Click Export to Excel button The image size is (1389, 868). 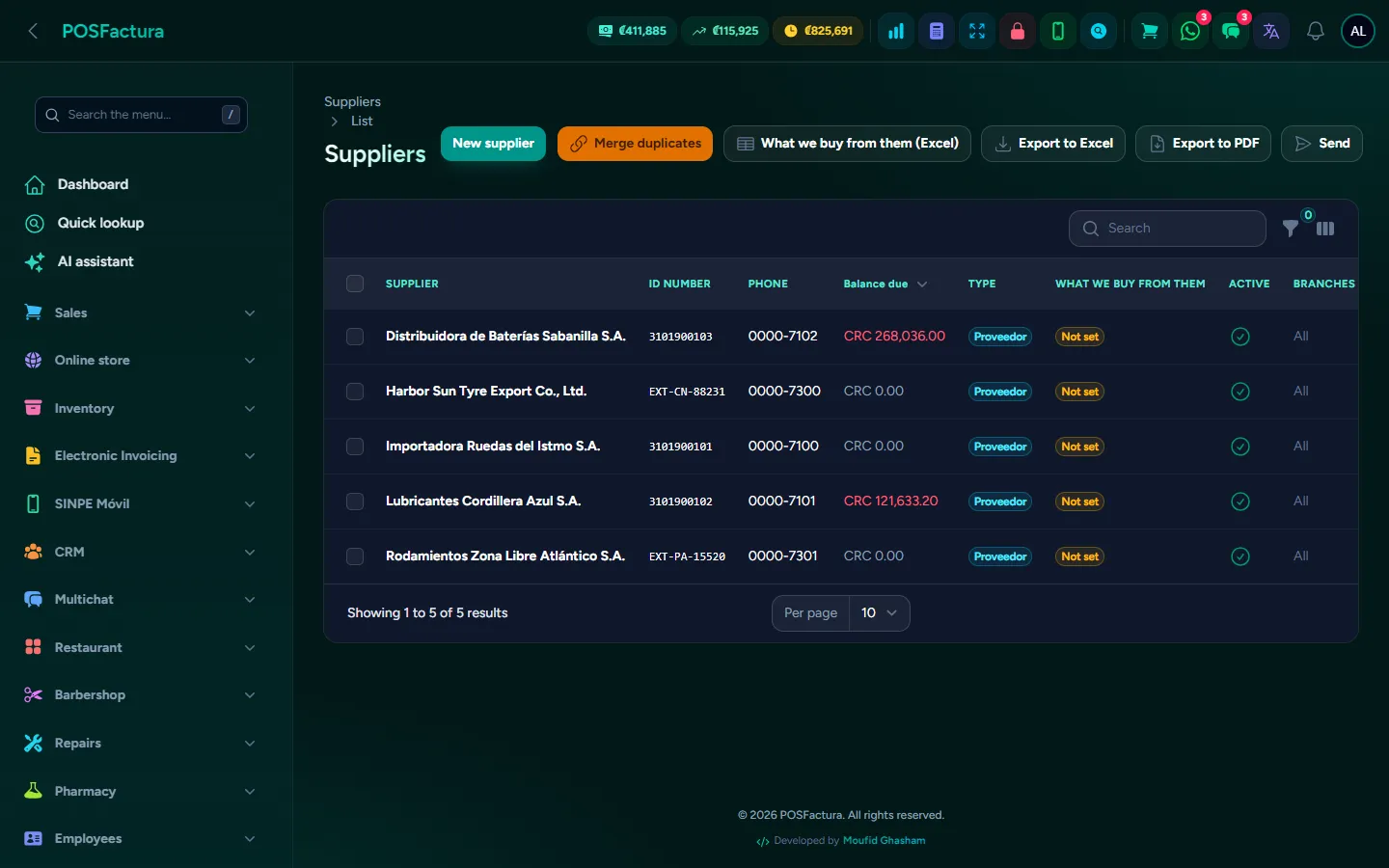1053,144
